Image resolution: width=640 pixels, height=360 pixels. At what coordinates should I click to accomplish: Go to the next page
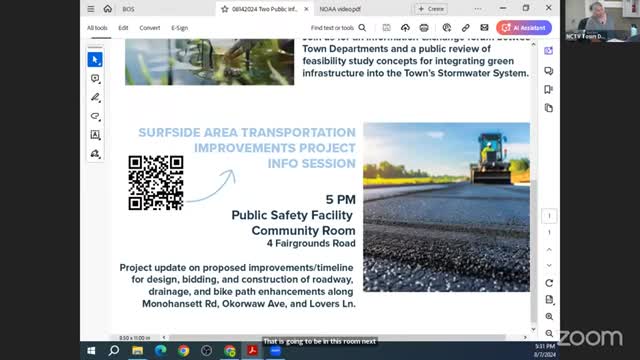[549, 266]
